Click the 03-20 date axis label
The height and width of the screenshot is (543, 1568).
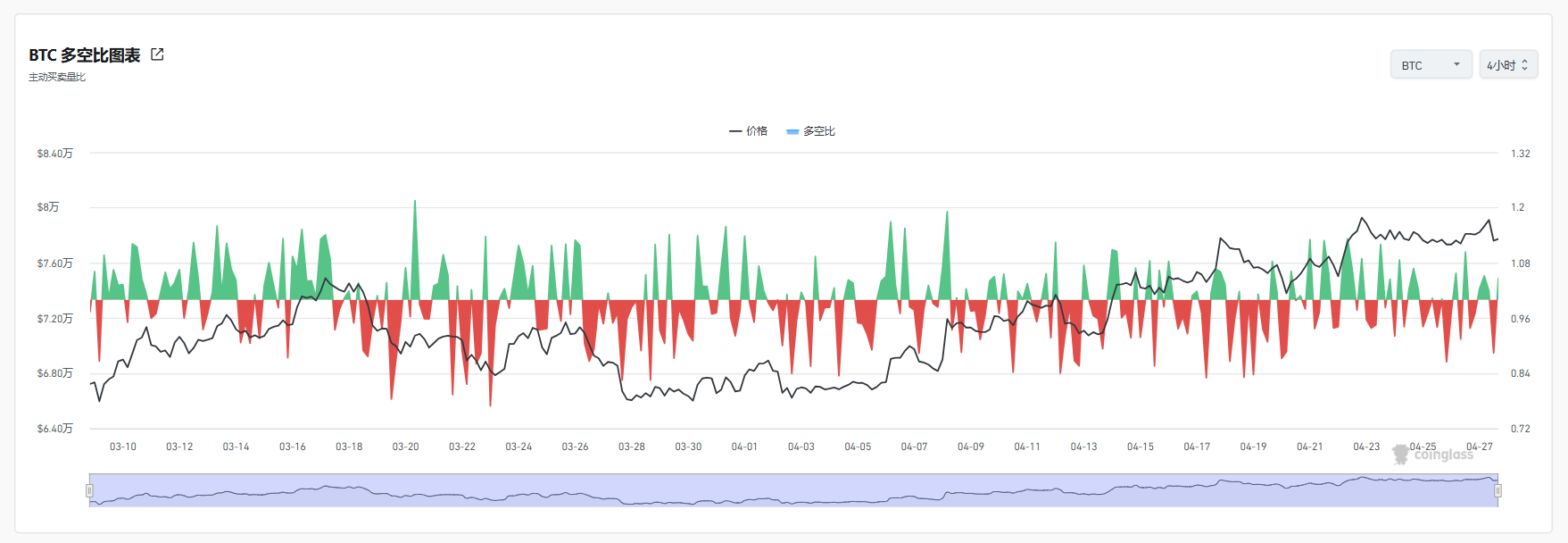(x=406, y=447)
